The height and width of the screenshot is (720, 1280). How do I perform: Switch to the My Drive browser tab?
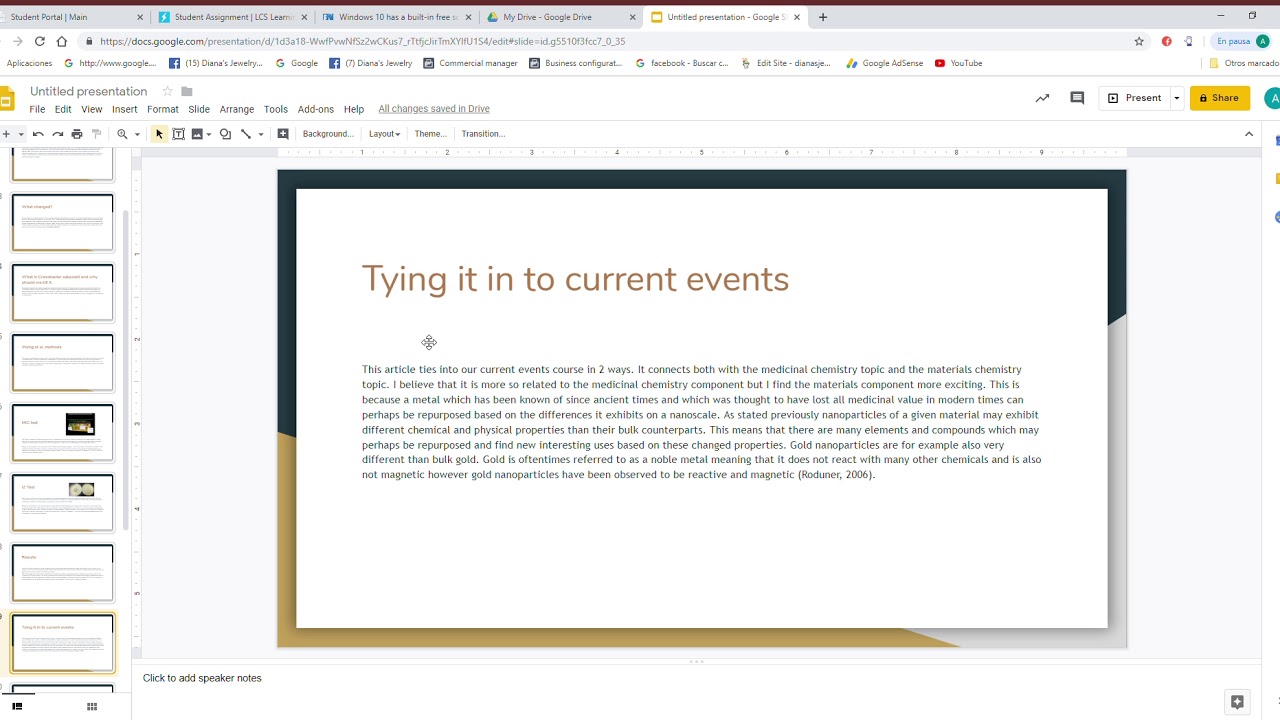[560, 17]
